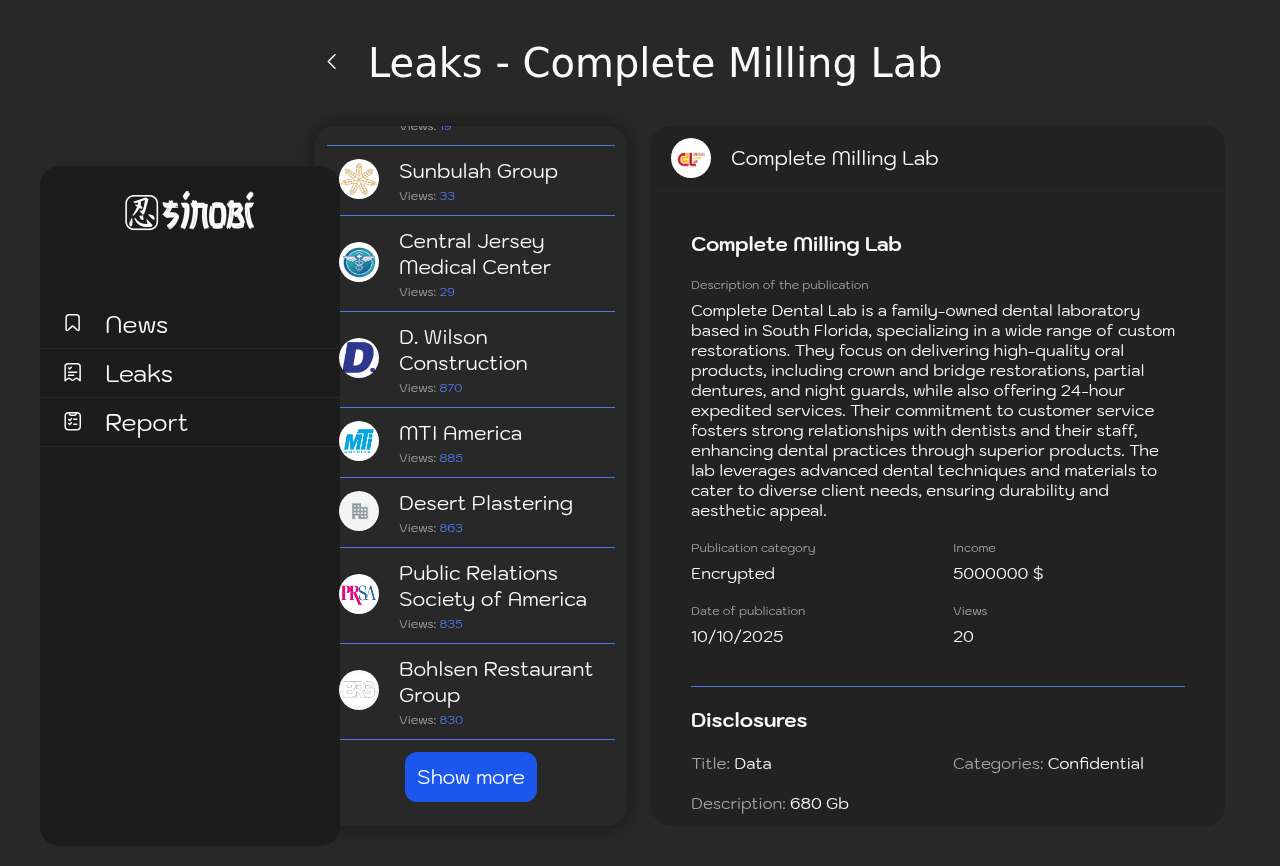This screenshot has height=866, width=1280.
Task: Click the Central Jersey Medical Center logo
Action: (359, 262)
